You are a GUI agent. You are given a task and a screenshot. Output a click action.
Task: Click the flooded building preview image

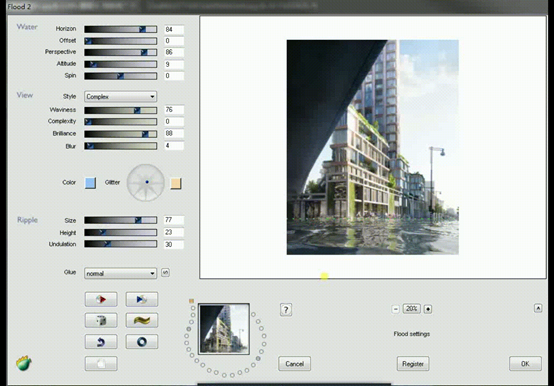[x=372, y=147]
